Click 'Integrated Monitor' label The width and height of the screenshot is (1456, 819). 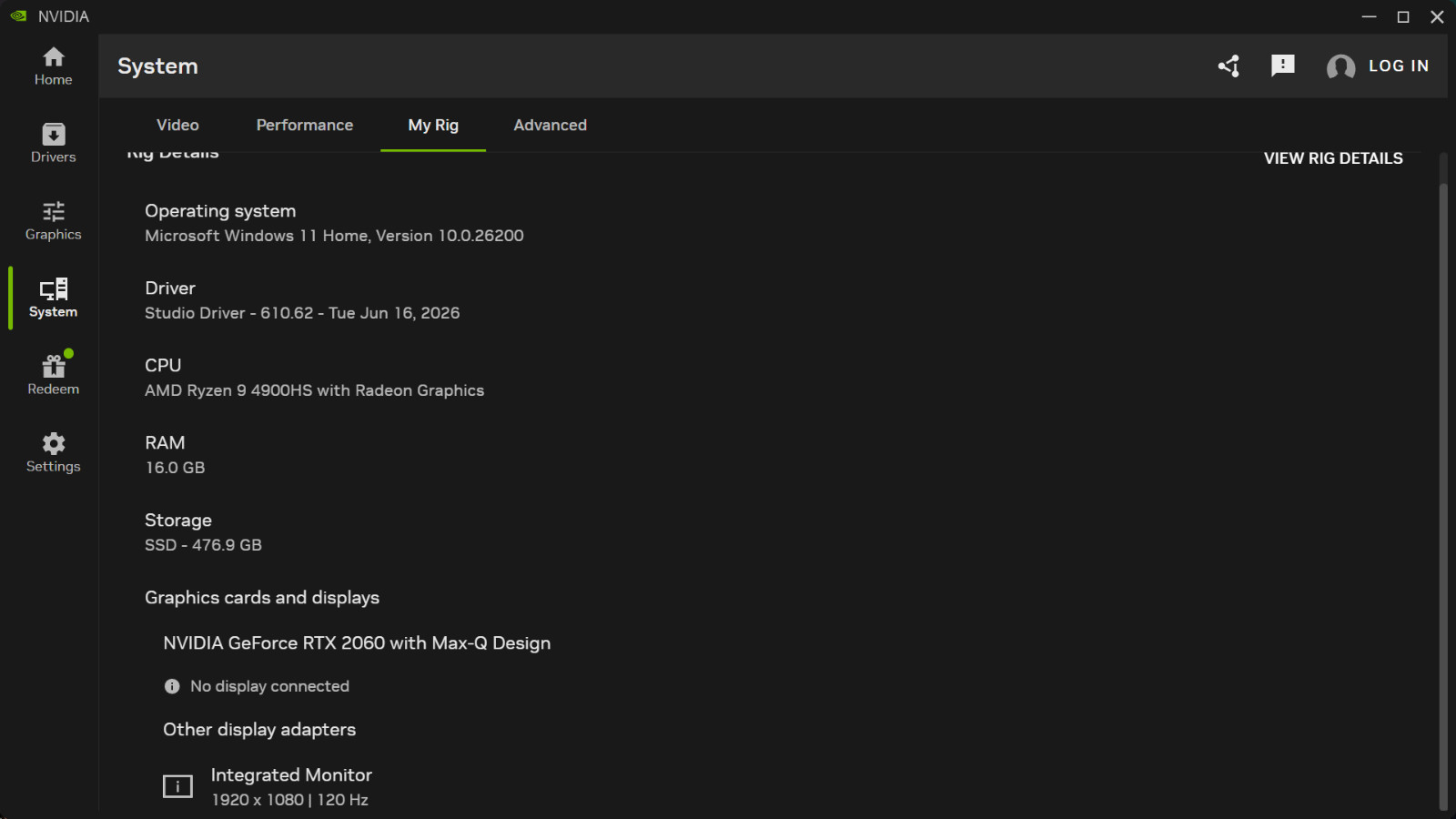point(291,775)
